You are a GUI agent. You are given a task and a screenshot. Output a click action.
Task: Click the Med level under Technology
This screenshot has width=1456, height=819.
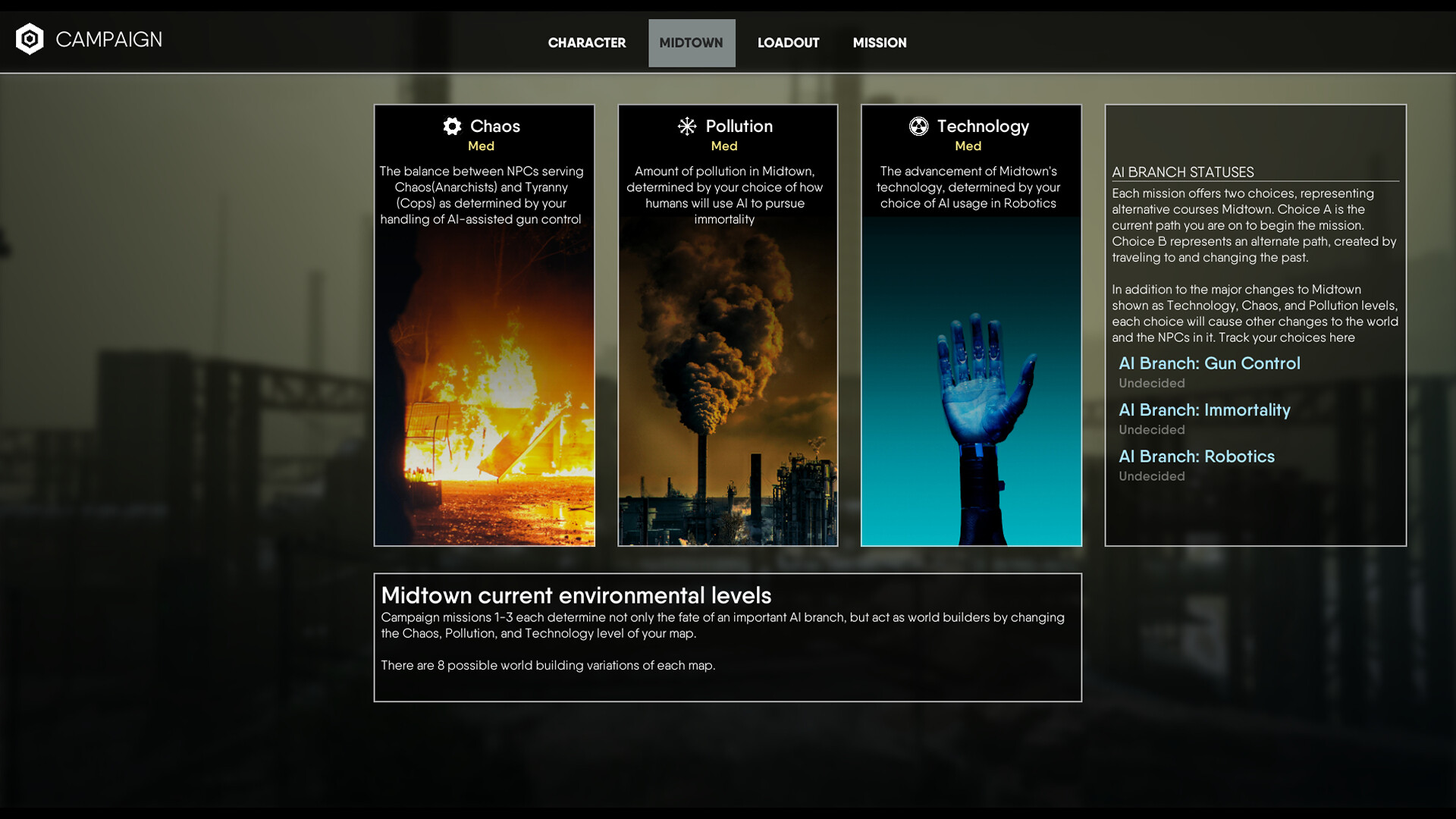coord(968,146)
